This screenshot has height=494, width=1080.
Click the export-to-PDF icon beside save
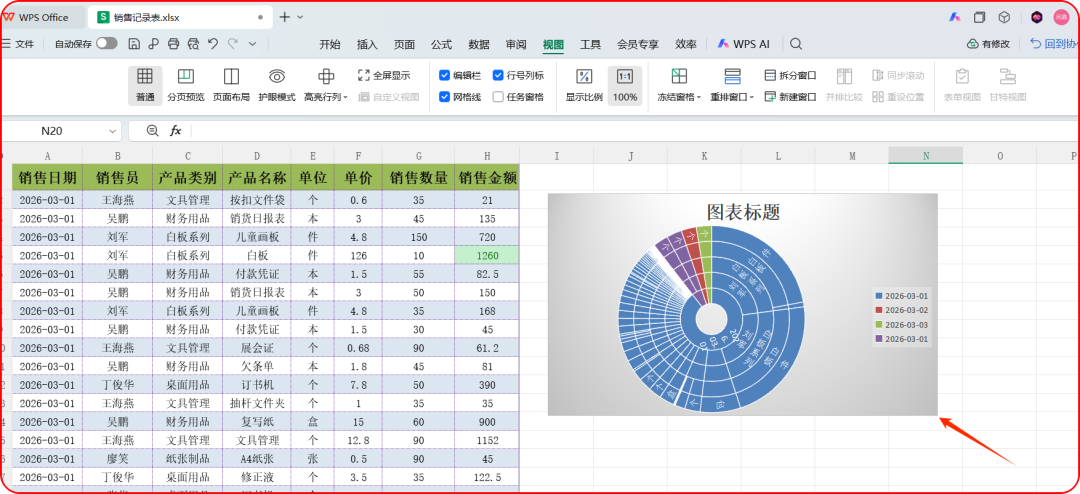[154, 43]
